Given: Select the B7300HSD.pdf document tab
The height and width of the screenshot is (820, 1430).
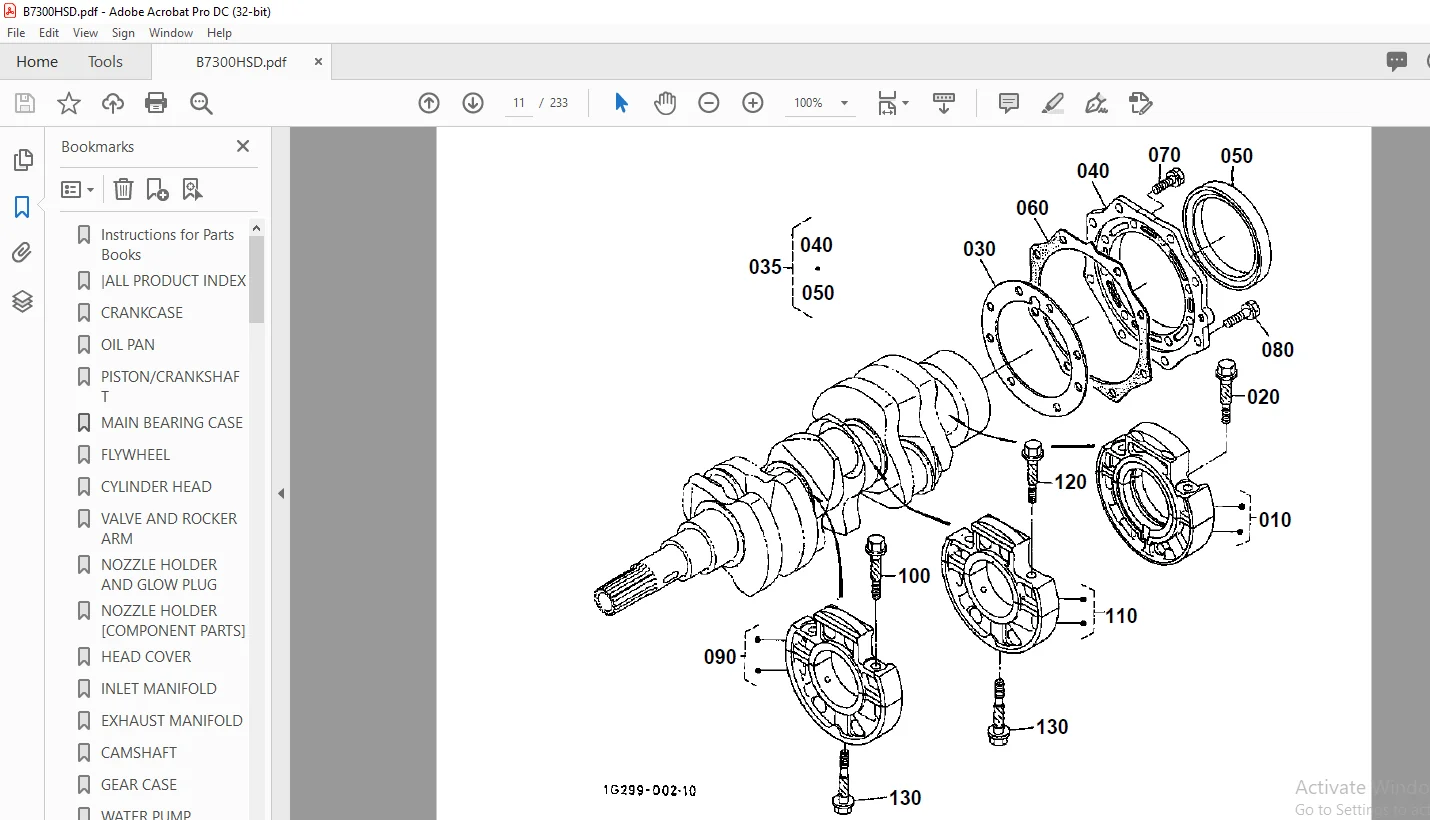Looking at the screenshot, I should click(x=241, y=61).
